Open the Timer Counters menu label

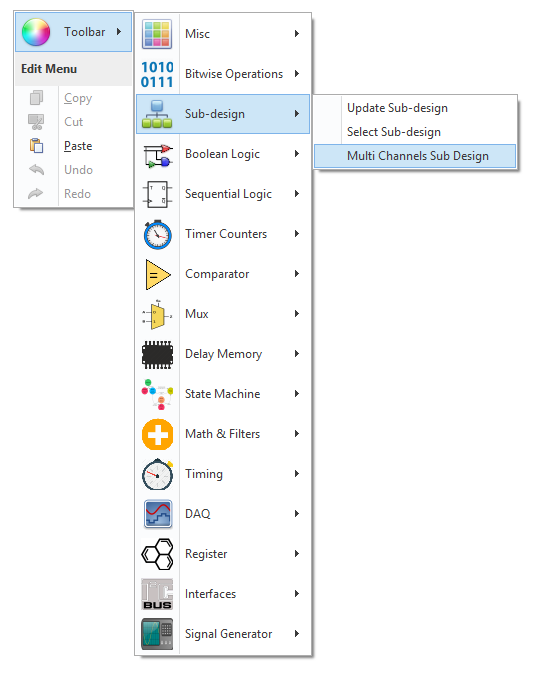point(226,234)
